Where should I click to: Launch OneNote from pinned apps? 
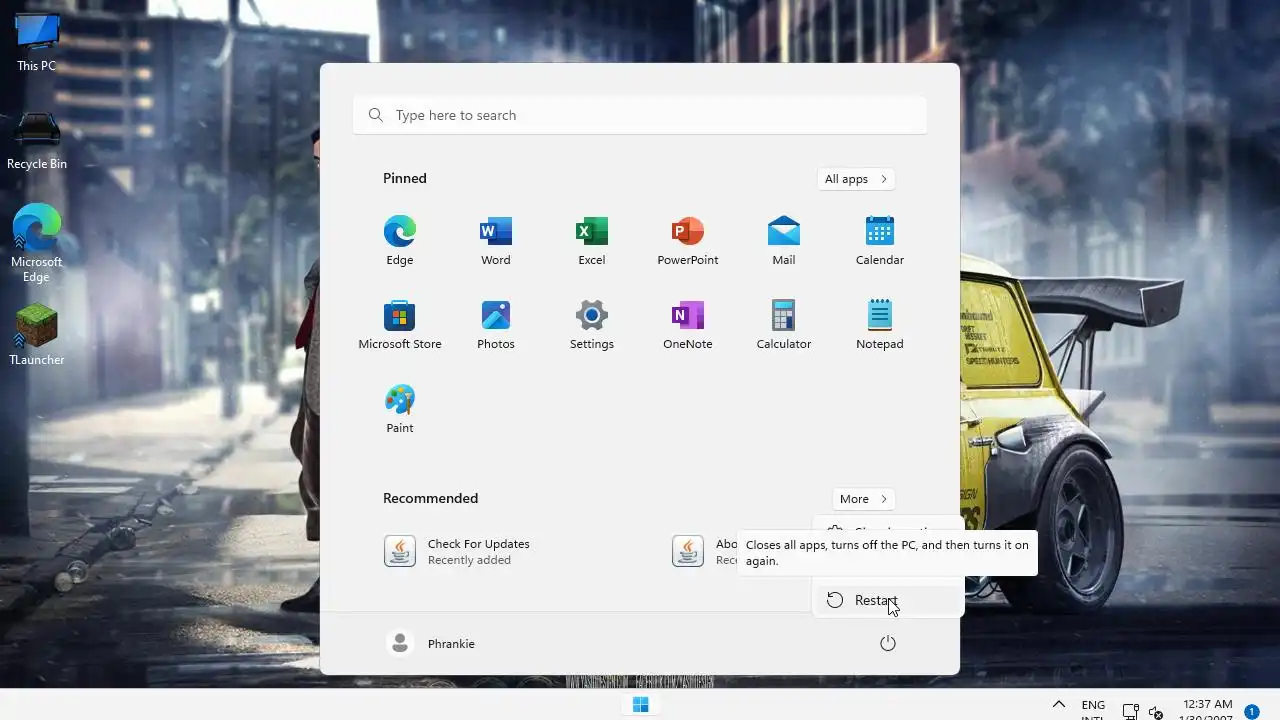click(688, 325)
